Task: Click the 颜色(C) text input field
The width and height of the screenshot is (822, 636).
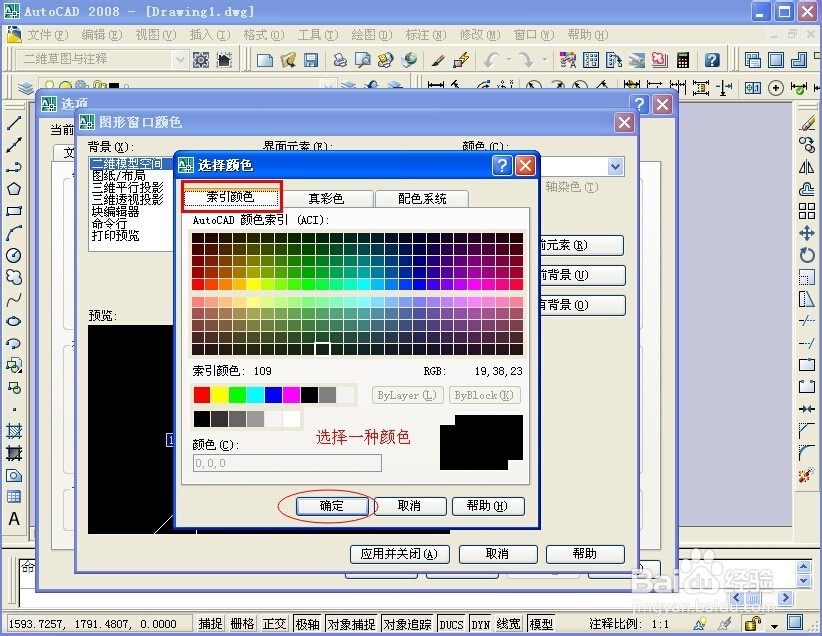Action: pyautogui.click(x=287, y=463)
